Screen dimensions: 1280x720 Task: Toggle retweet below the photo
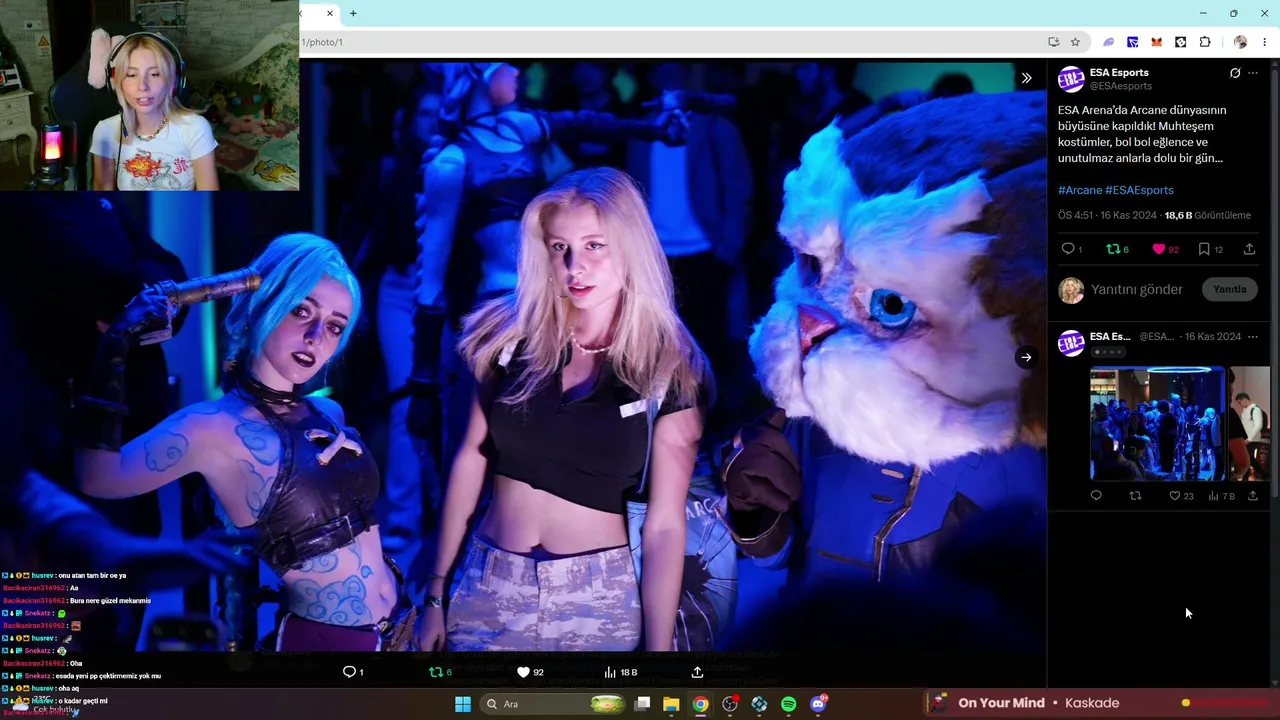tap(435, 672)
